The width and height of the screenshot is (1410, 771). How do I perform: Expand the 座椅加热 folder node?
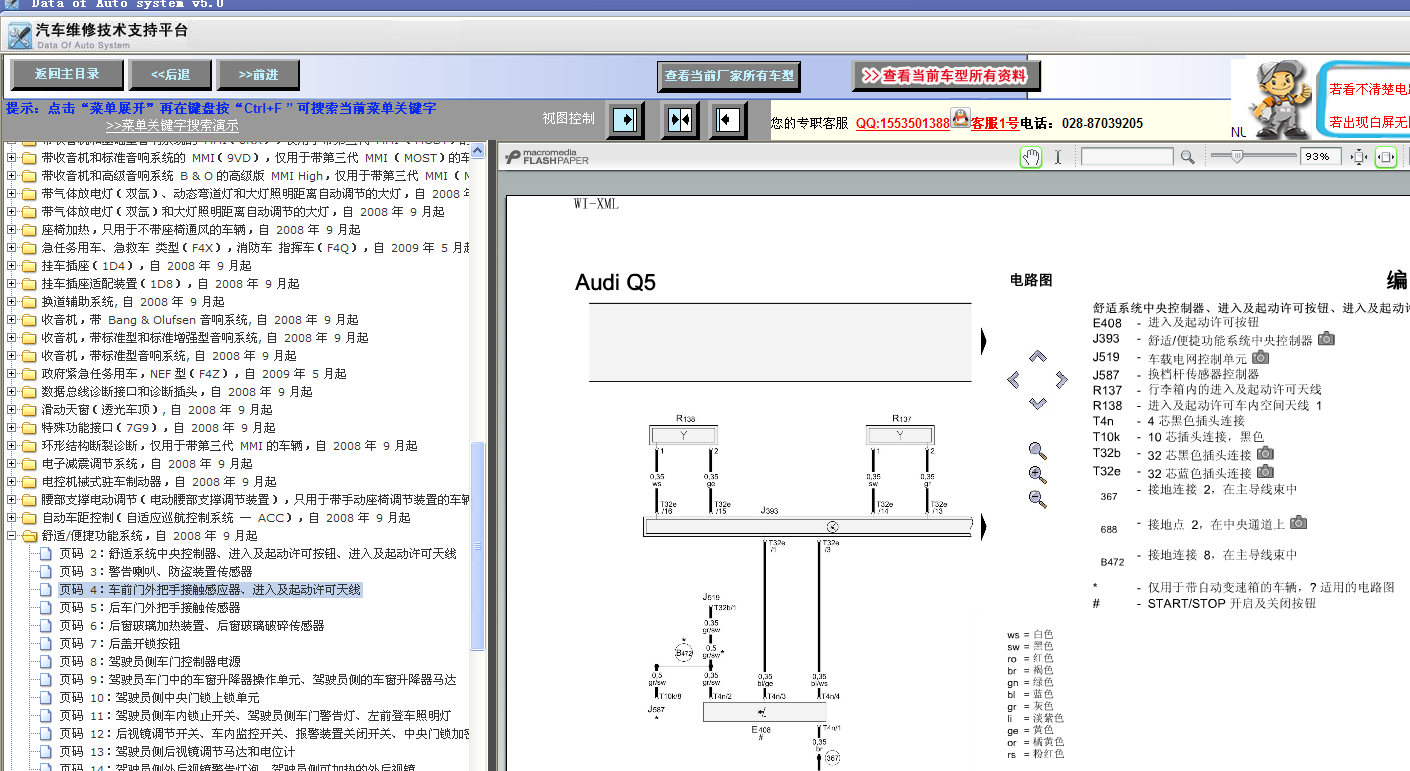coord(12,230)
